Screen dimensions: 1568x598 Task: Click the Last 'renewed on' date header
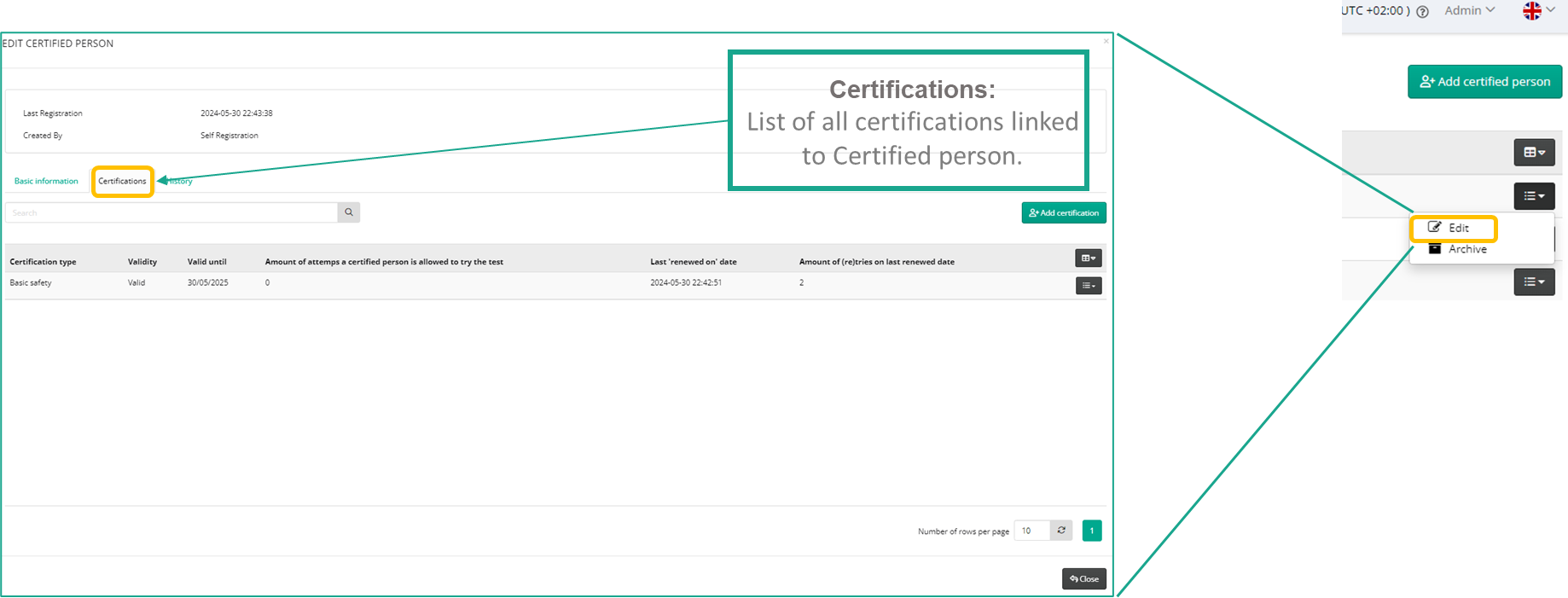(694, 262)
